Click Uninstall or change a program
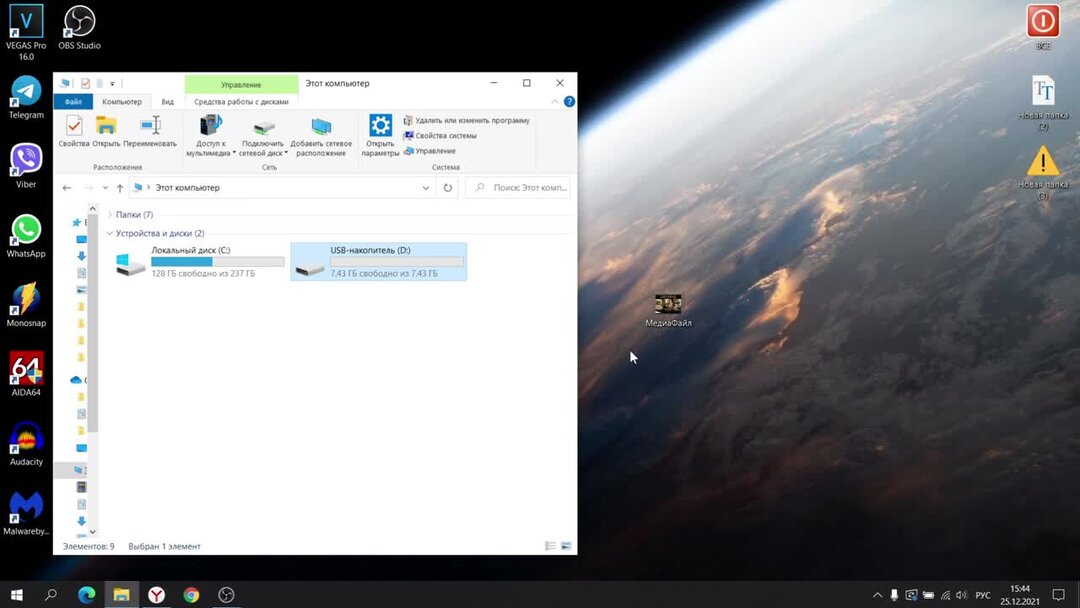The height and width of the screenshot is (608, 1080). 466,120
